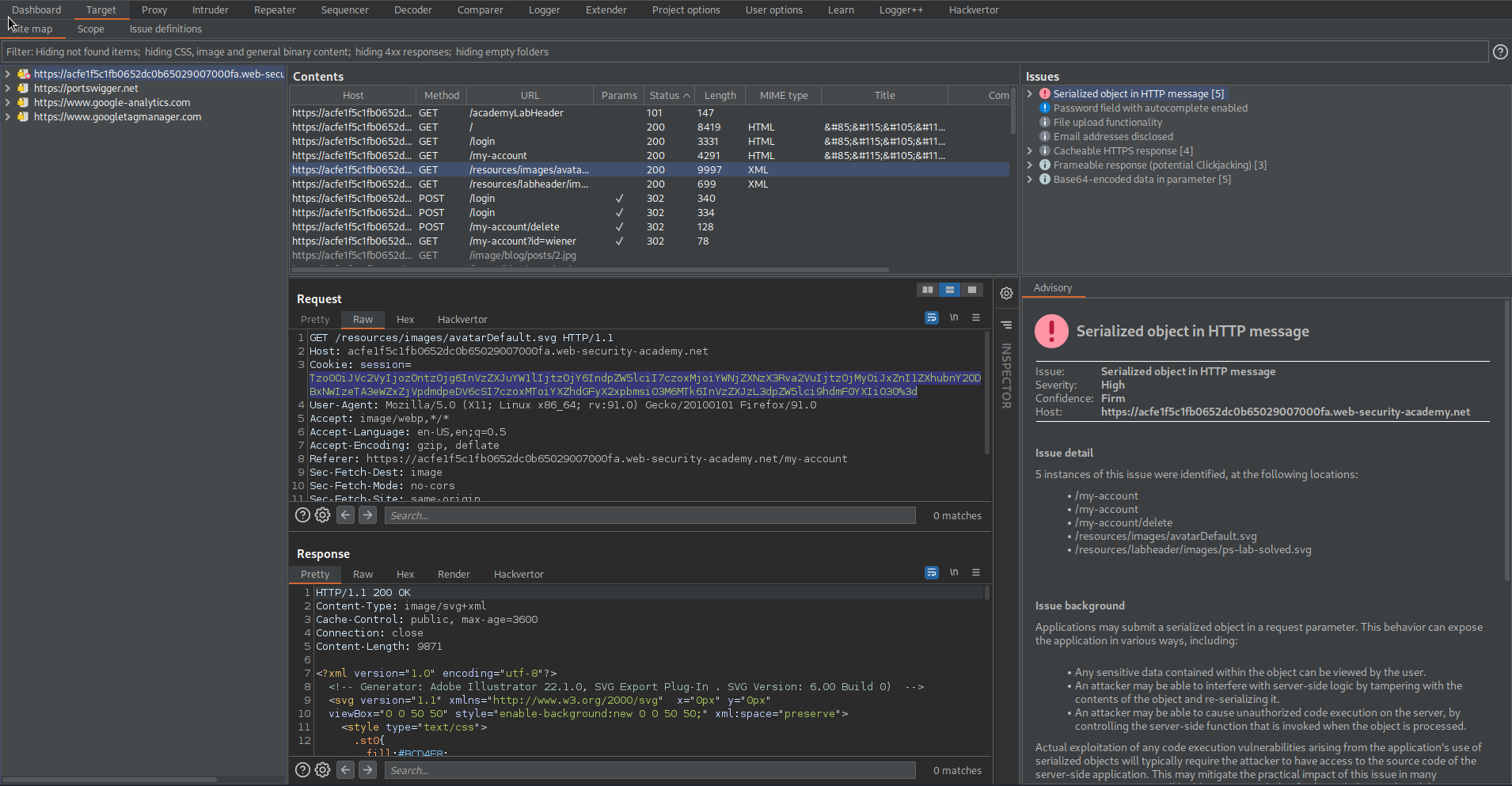This screenshot has height=786, width=1512.
Task: Expand the acfe1f5c1fb0652d web-security host node
Action: [x=8, y=74]
